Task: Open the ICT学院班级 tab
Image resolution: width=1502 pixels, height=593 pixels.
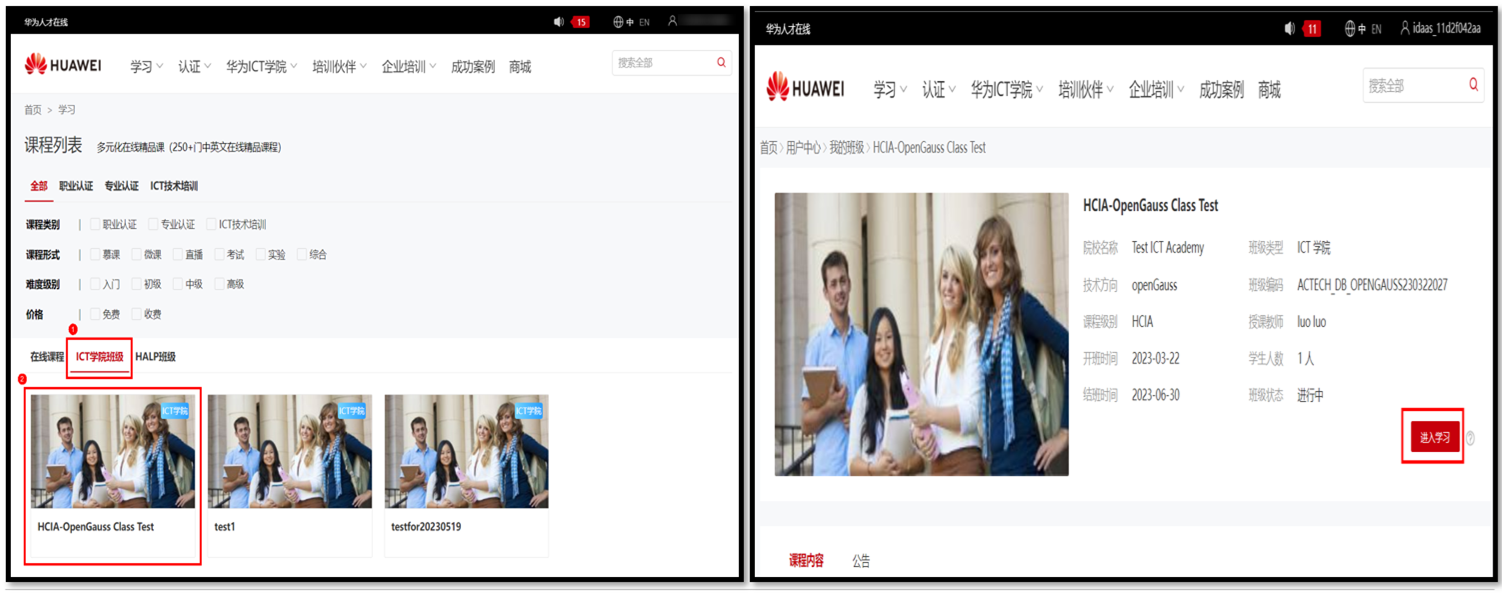Action: 100,356
